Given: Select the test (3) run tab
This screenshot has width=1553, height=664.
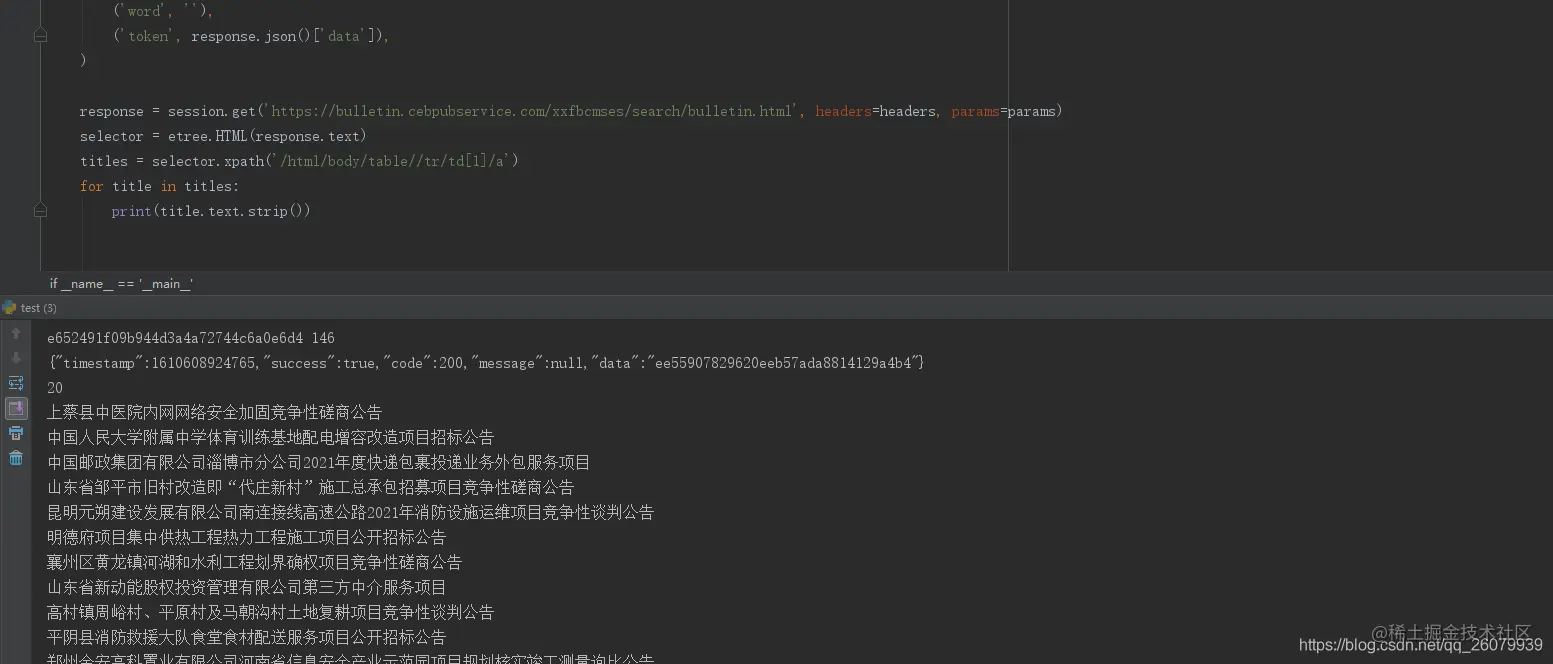Looking at the screenshot, I should [x=30, y=308].
